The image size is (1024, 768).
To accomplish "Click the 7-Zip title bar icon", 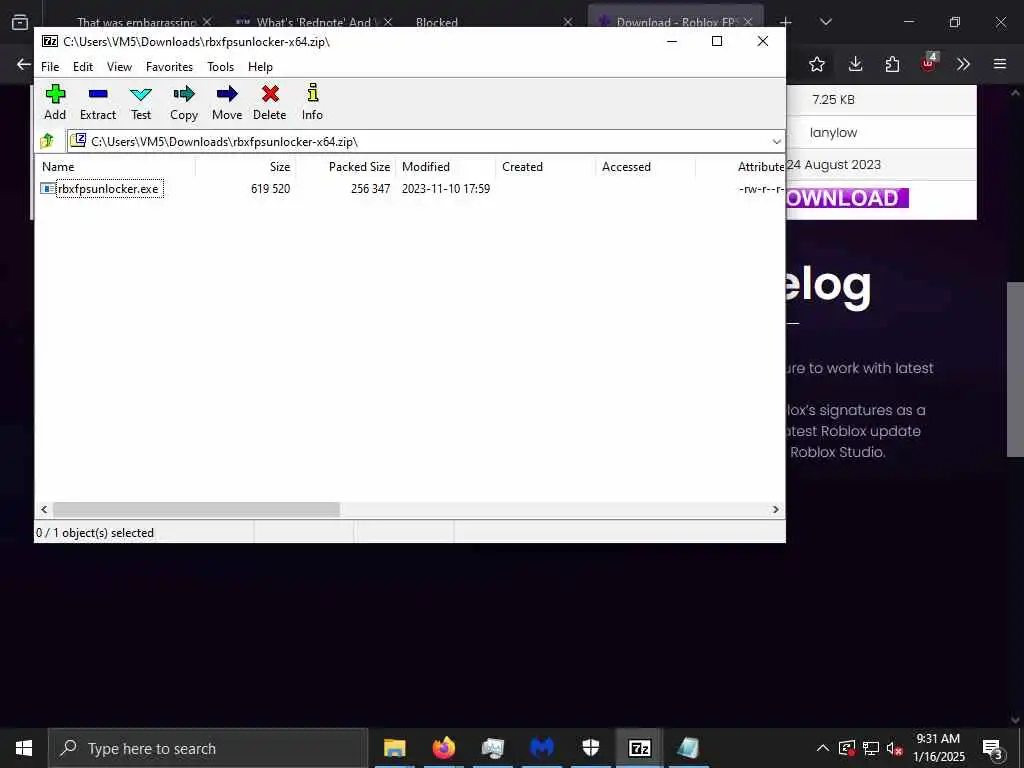I will click(x=50, y=41).
